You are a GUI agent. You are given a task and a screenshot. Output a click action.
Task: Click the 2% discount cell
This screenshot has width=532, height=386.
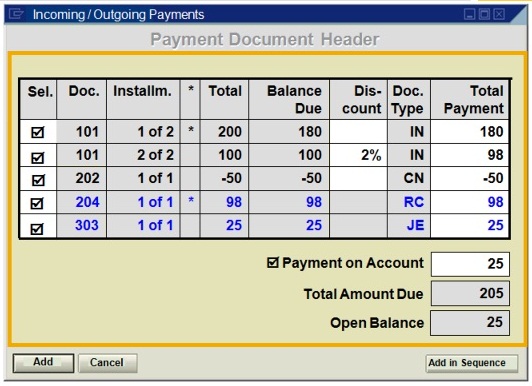358,155
